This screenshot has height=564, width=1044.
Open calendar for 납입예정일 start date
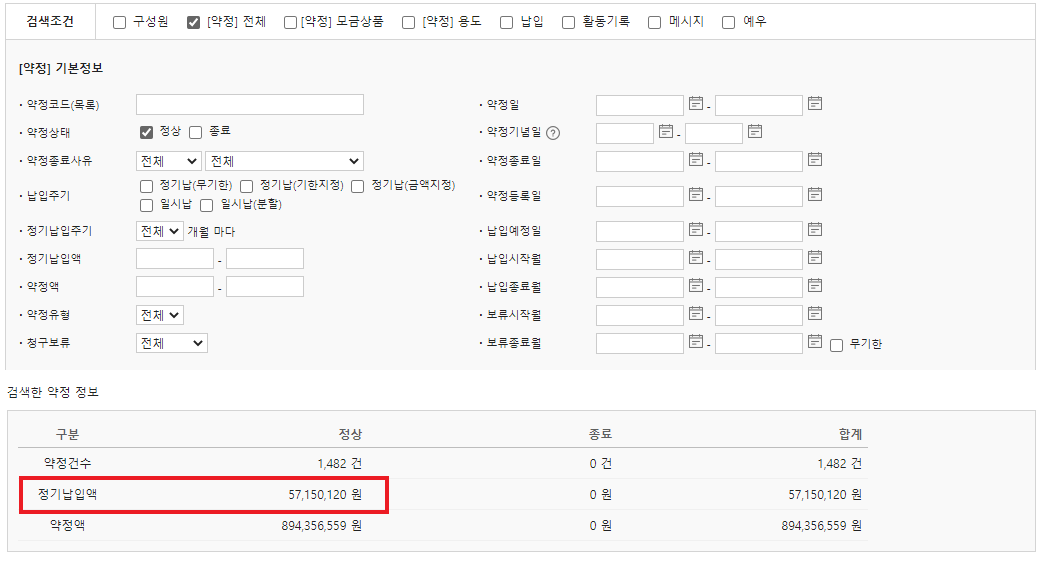pyautogui.click(x=696, y=229)
